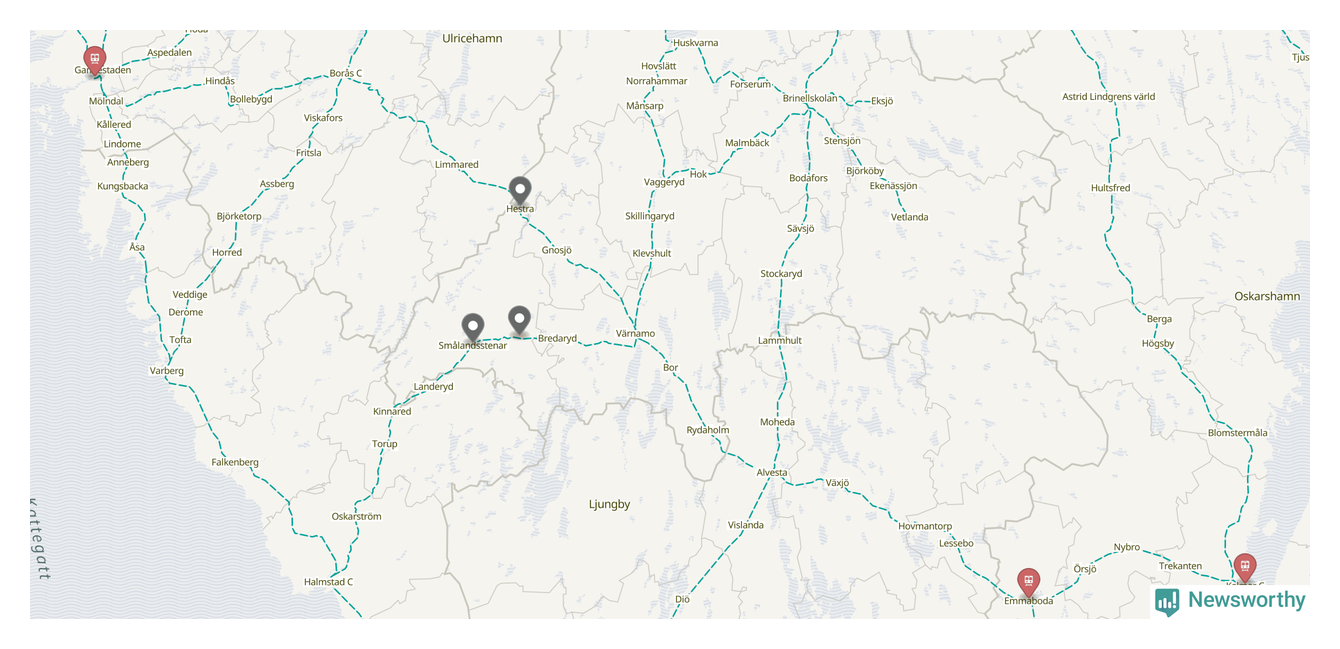Click the gray pin just west of Bredaryd

tap(519, 320)
